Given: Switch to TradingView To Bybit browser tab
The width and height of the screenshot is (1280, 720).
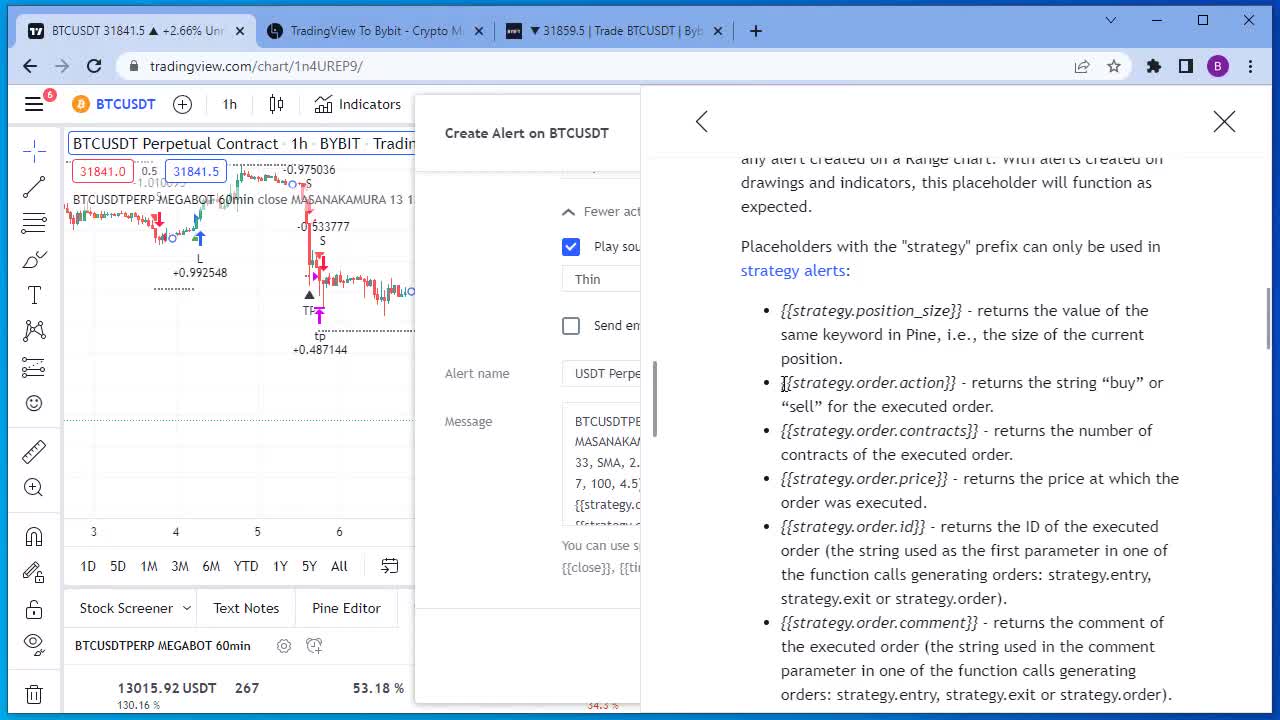Looking at the screenshot, I should click(x=376, y=31).
